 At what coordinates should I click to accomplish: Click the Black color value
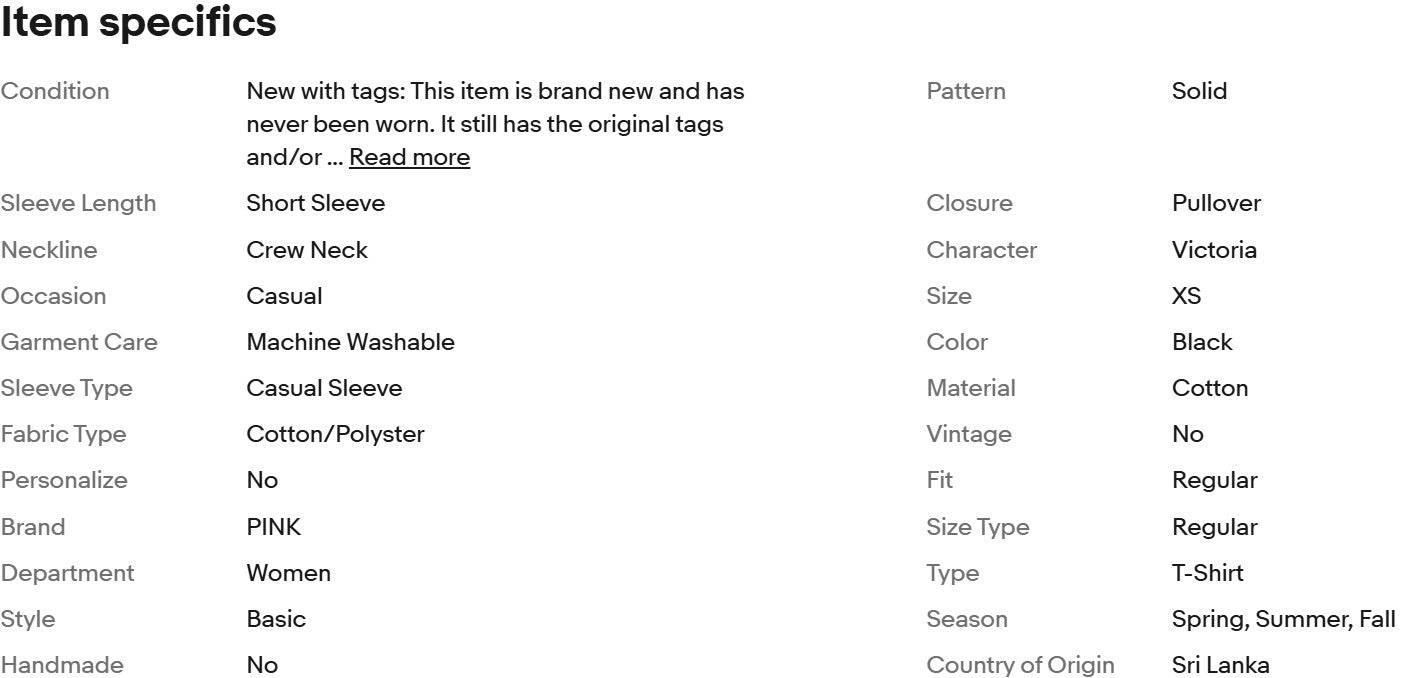[1202, 342]
